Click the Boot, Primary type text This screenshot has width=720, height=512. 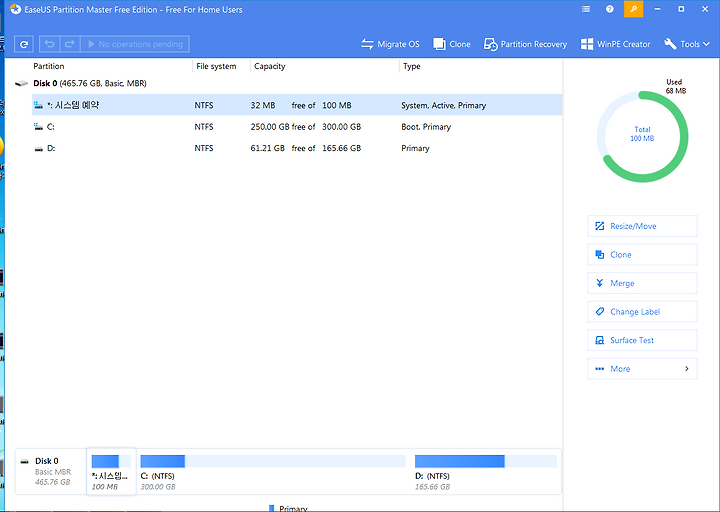pos(426,127)
